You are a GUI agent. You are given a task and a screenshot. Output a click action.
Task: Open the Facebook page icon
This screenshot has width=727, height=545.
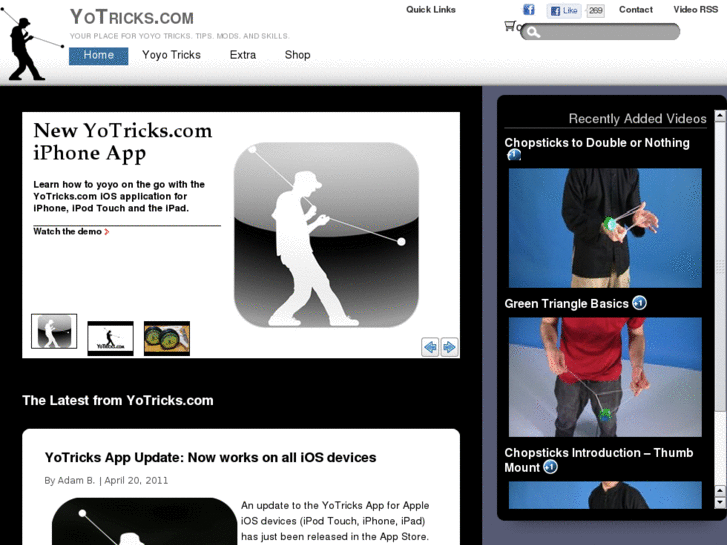(x=529, y=10)
